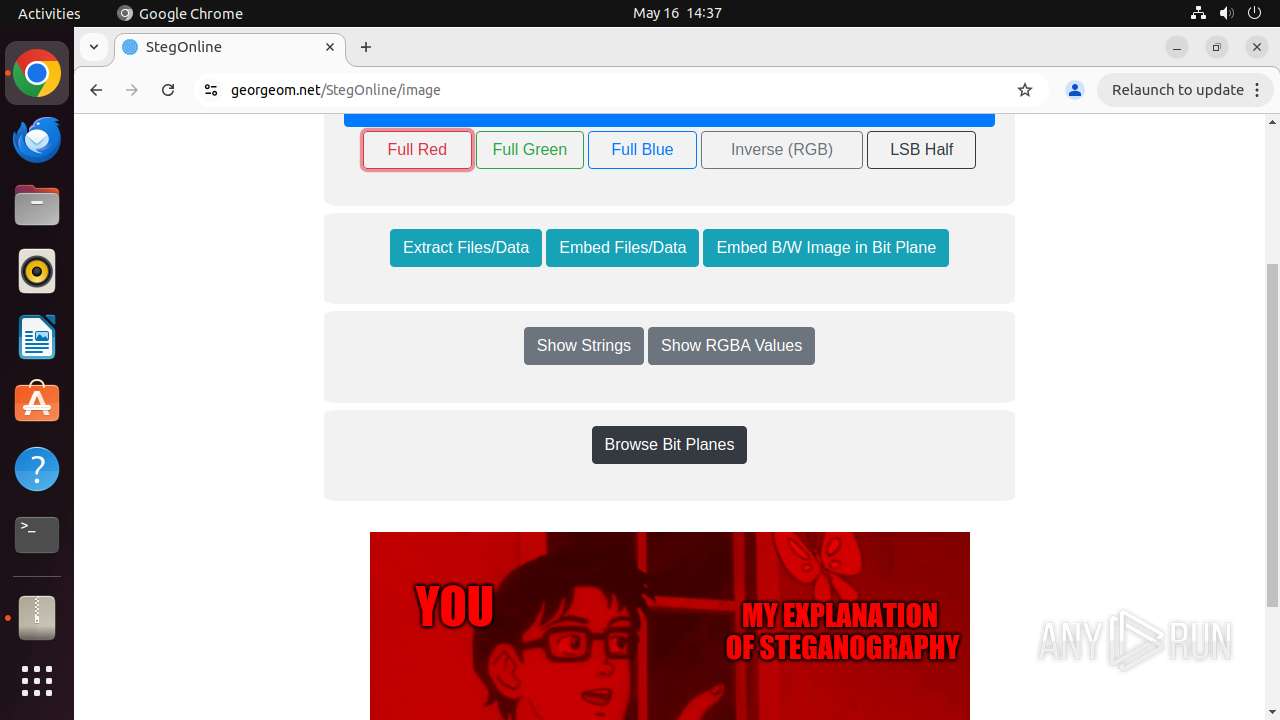Open Ubuntu Software store icon
The height and width of the screenshot is (720, 1280).
(37, 403)
